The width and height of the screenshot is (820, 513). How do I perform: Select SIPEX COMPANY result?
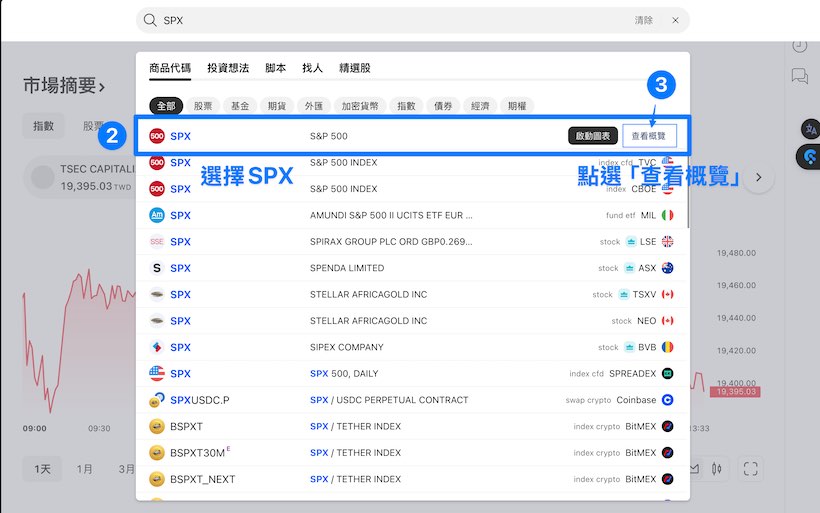(x=412, y=347)
